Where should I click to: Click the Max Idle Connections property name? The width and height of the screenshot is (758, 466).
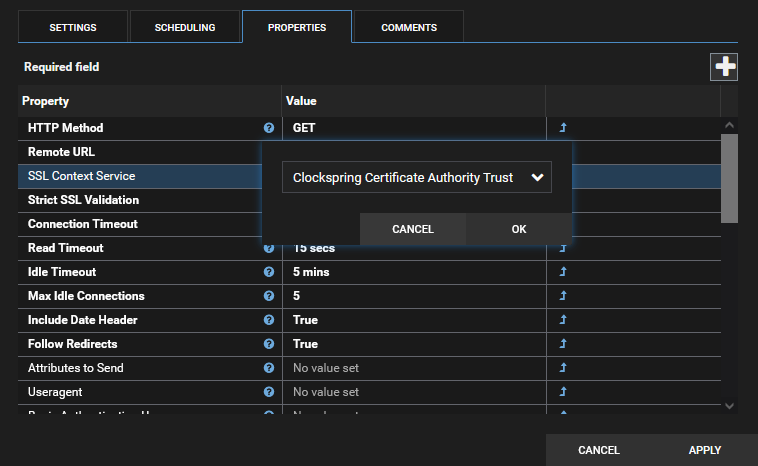pos(86,296)
